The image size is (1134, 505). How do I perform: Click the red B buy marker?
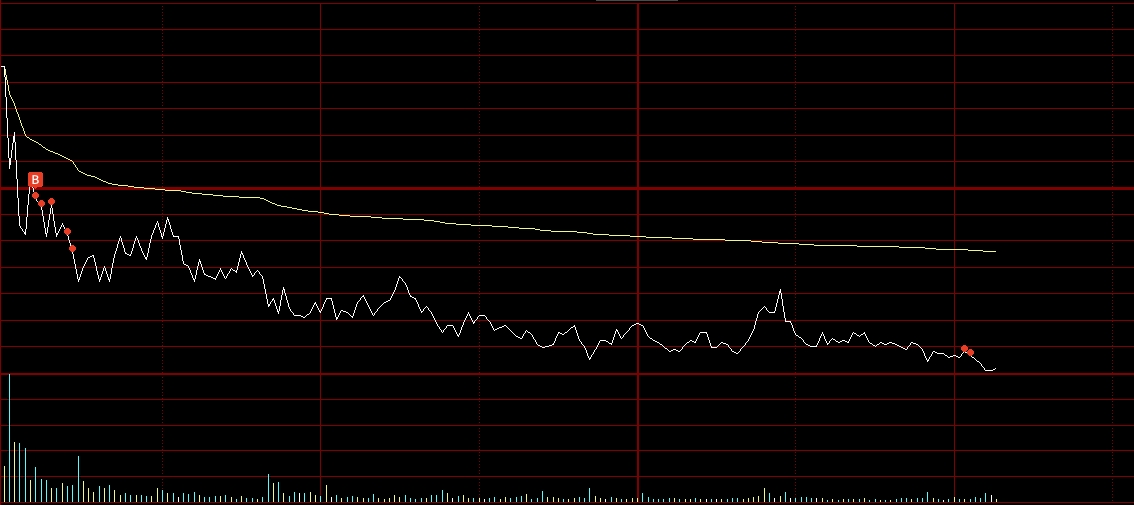coord(35,179)
